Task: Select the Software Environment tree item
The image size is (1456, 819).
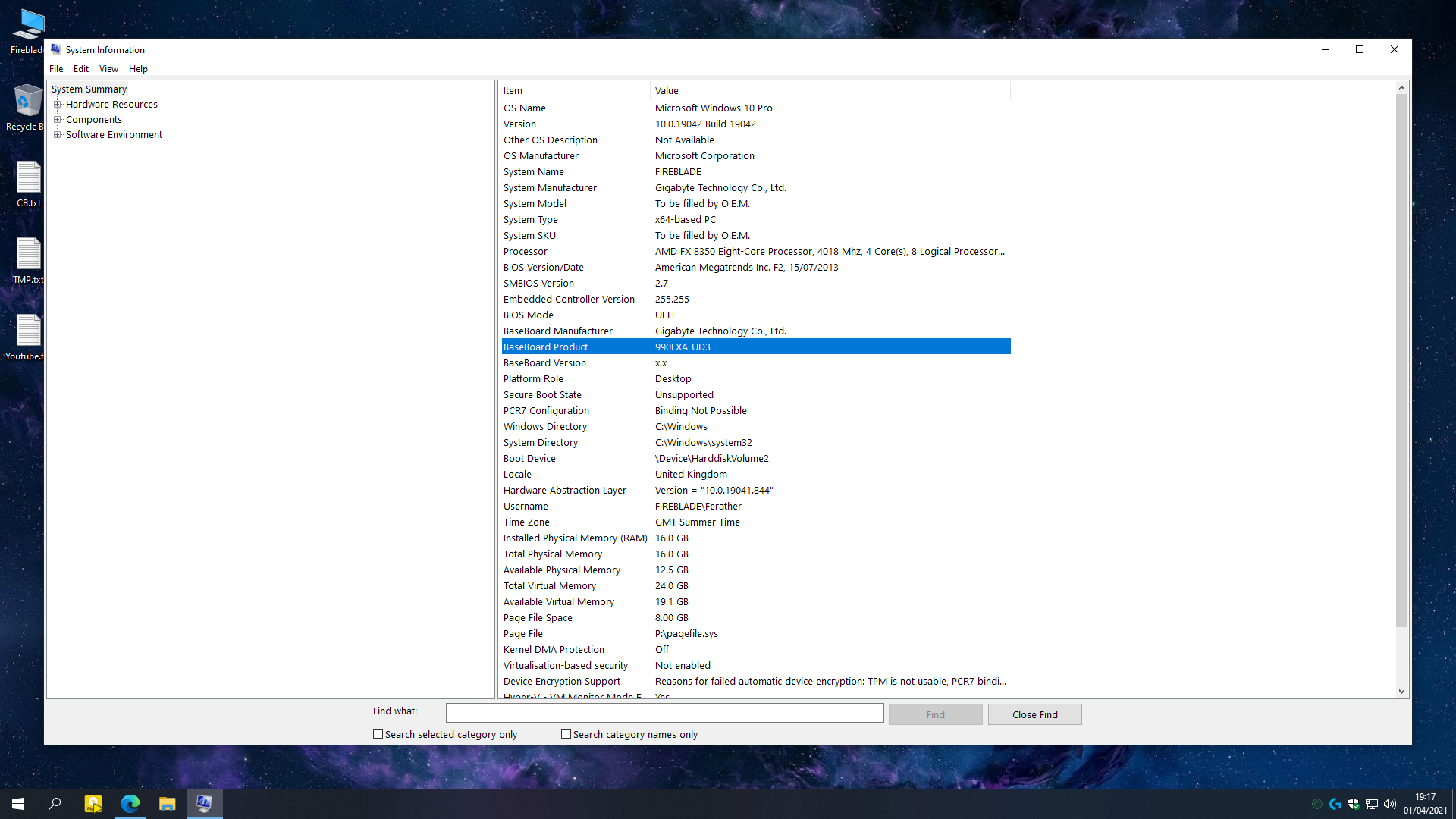Action: [114, 135]
